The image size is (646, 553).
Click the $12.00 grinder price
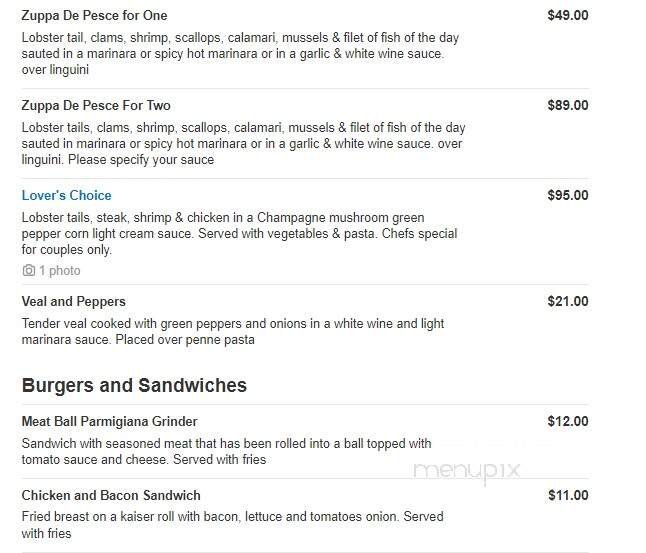pos(567,421)
